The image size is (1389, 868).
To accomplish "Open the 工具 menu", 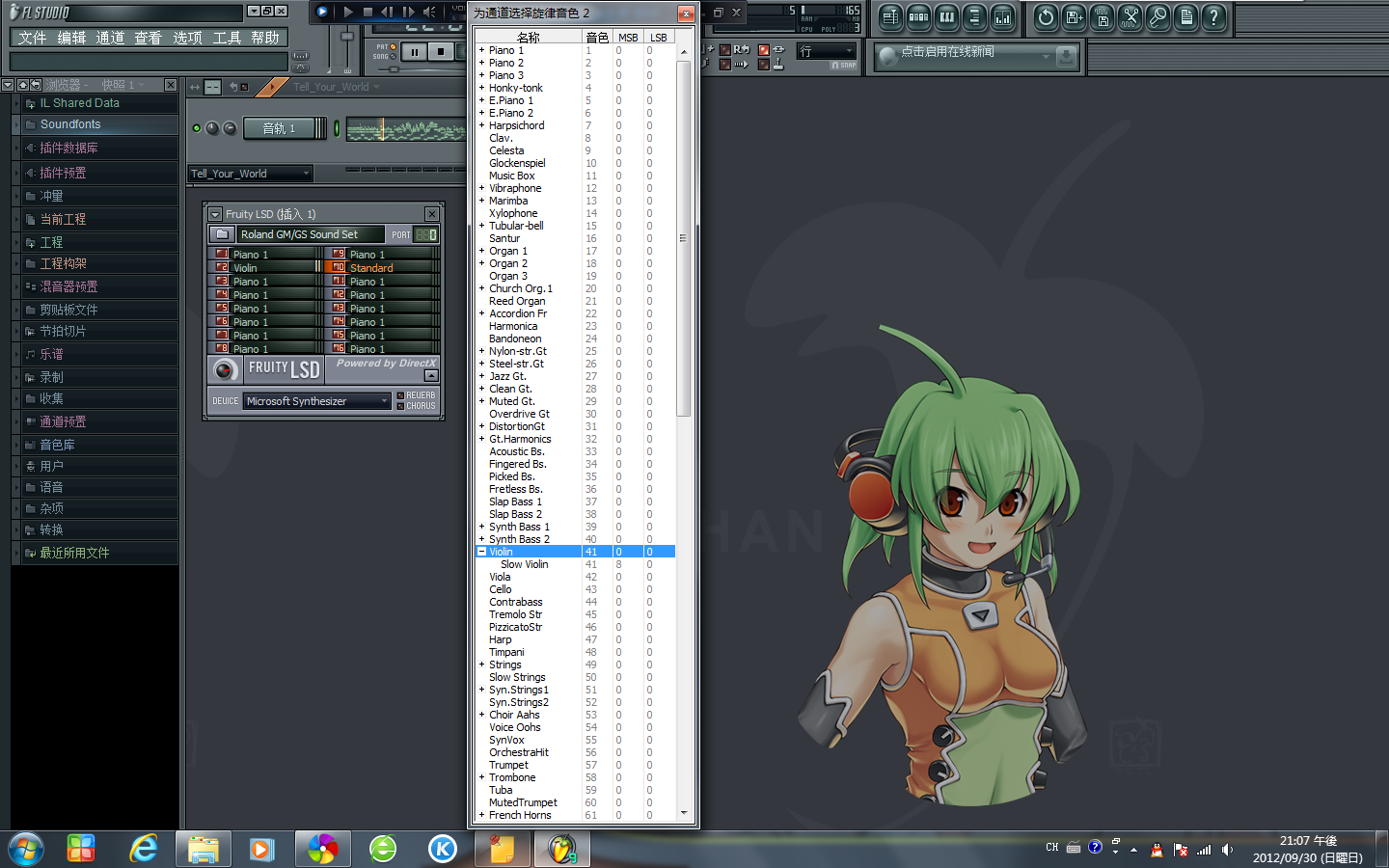I will click(227, 38).
